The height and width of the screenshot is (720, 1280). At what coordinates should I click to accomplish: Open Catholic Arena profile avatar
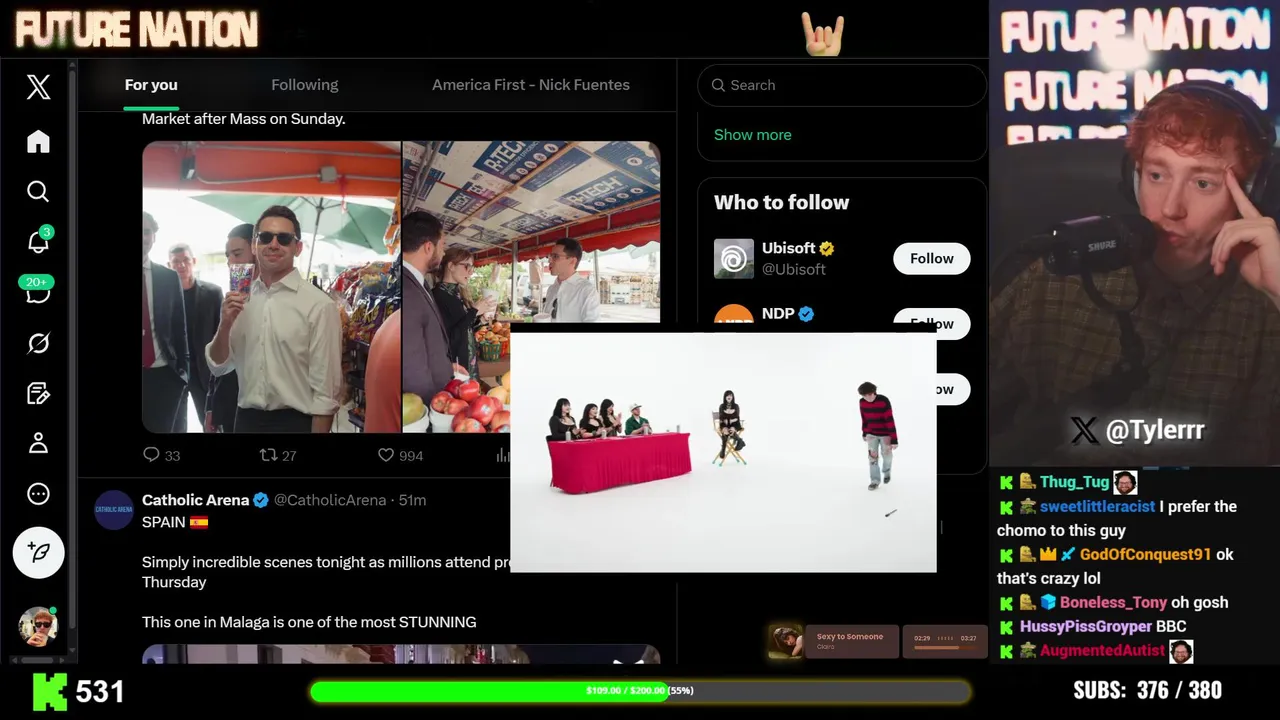114,509
